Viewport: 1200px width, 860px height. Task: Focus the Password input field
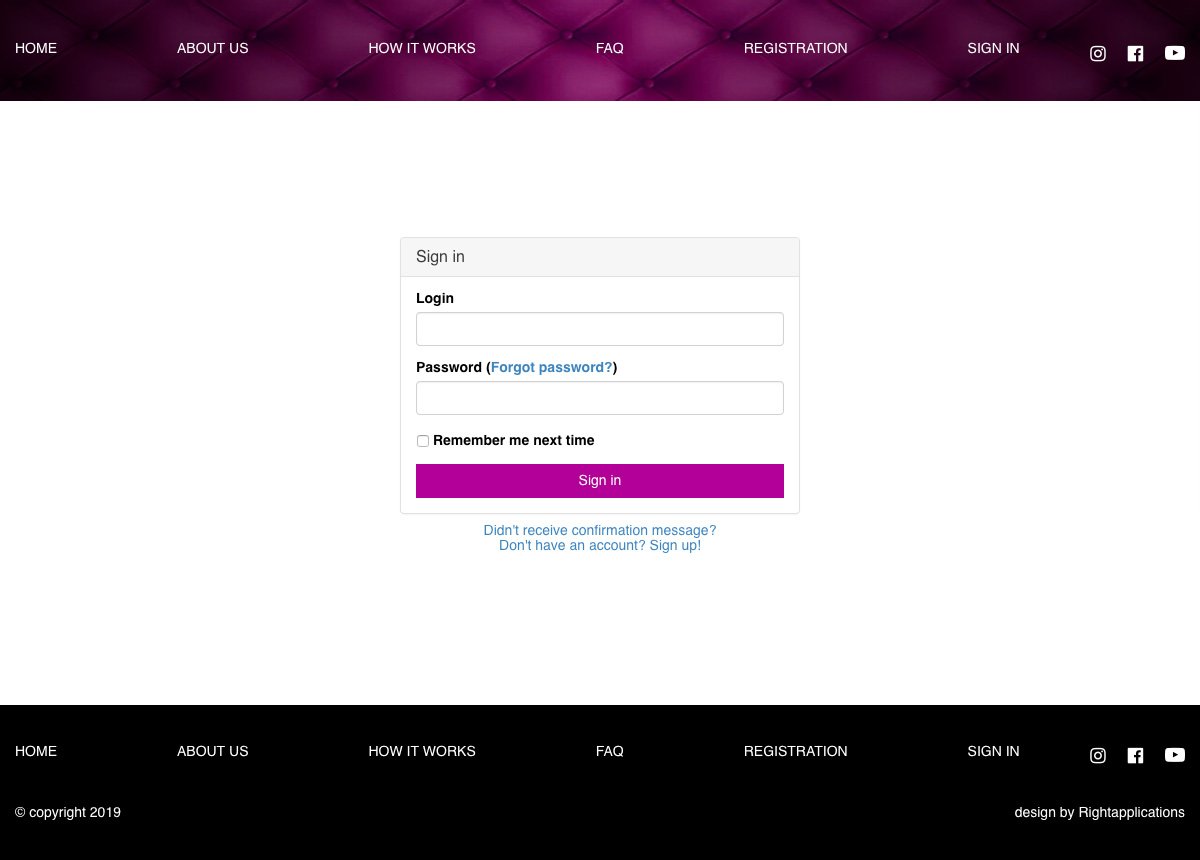(x=600, y=398)
